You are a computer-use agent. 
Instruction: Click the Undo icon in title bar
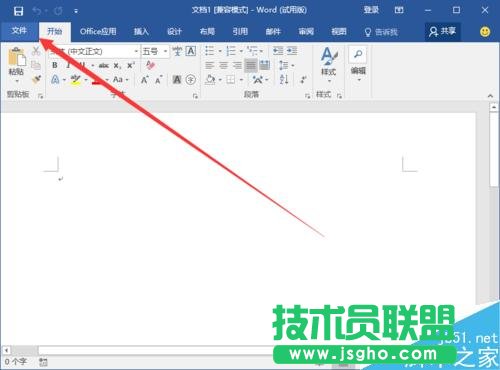37,11
